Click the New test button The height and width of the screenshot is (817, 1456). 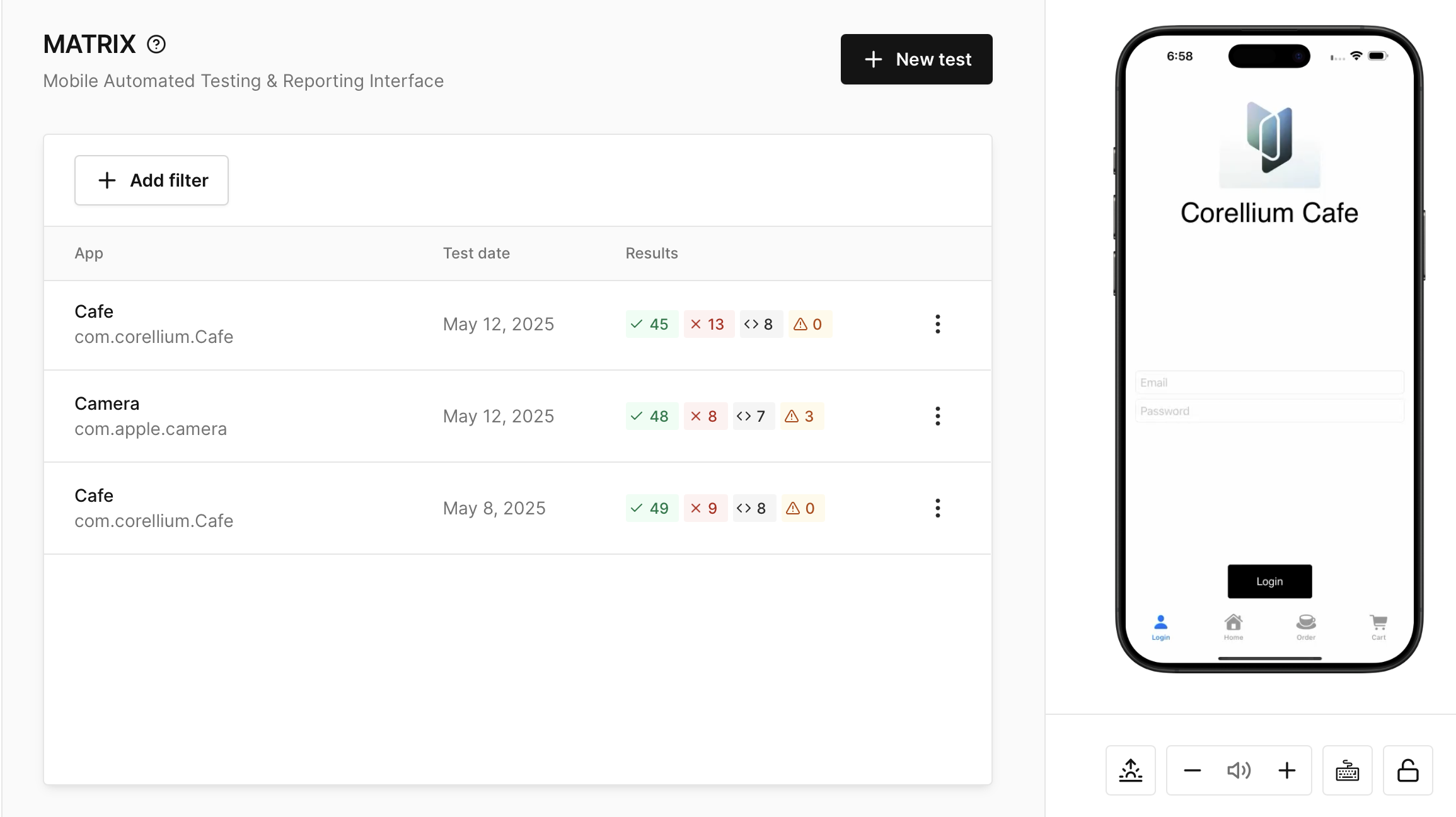point(916,59)
